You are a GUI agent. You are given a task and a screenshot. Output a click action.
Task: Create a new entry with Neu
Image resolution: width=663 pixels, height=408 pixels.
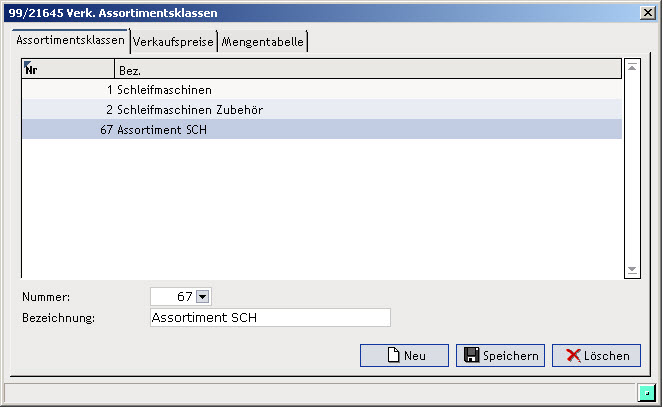tap(404, 356)
